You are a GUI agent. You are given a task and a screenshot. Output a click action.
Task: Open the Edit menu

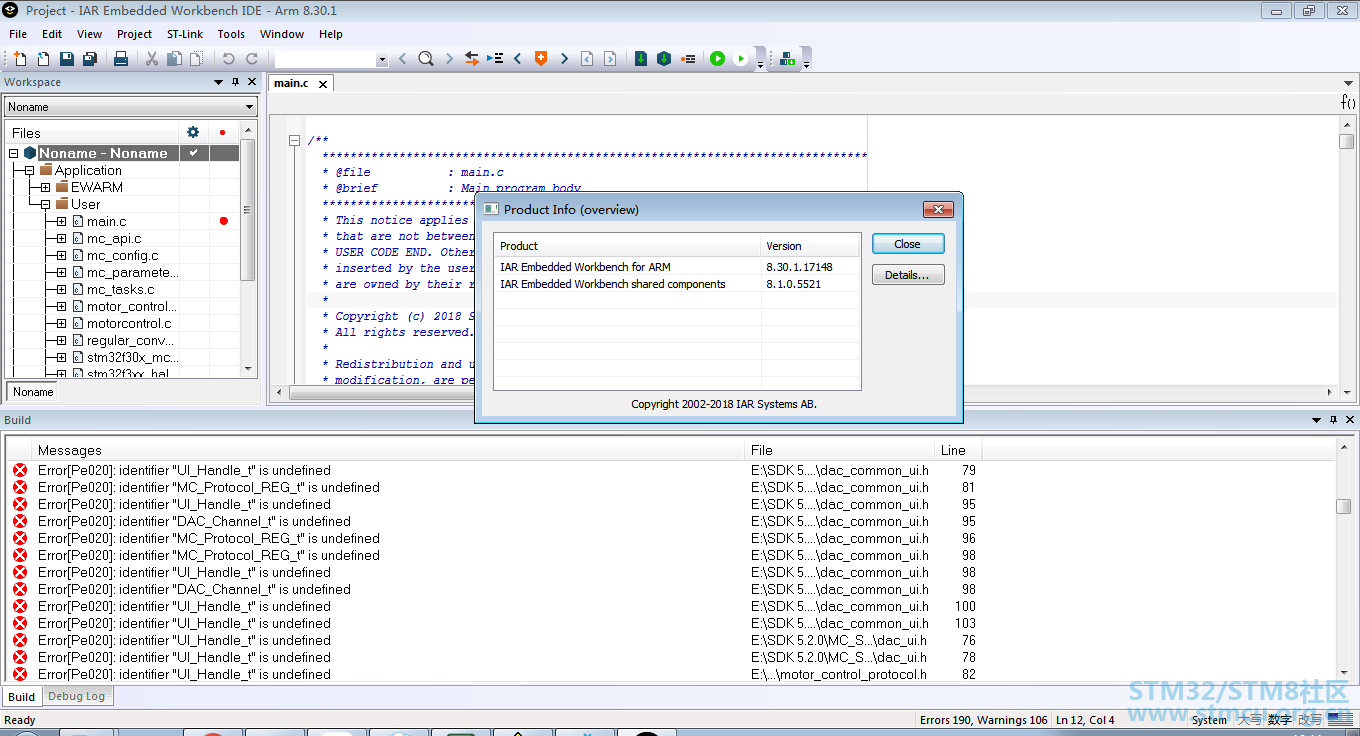(52, 34)
